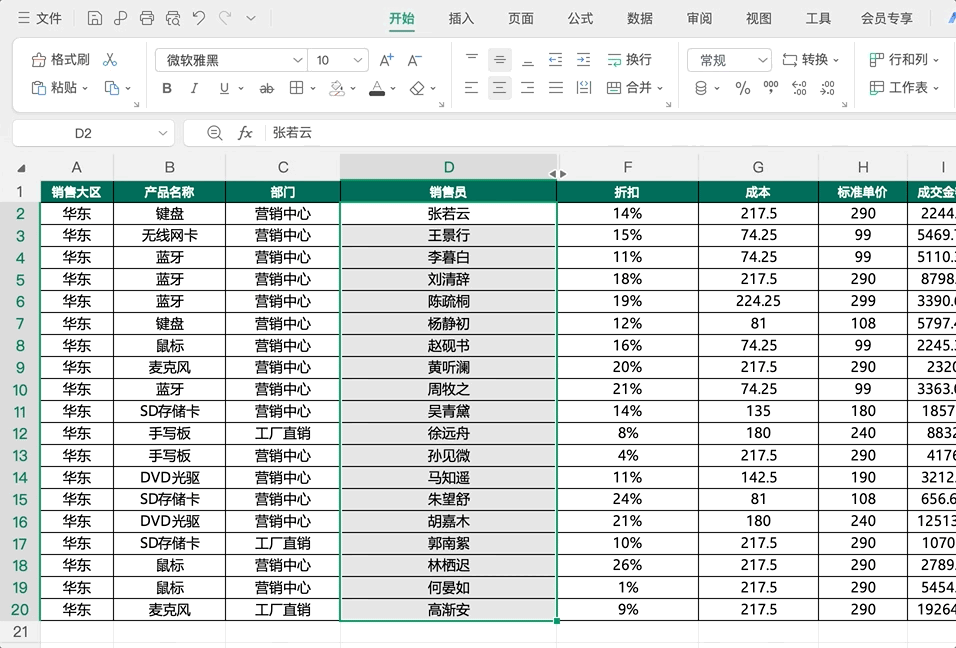956x648 pixels.
Task: Decrease indent icon
Action: (x=555, y=59)
